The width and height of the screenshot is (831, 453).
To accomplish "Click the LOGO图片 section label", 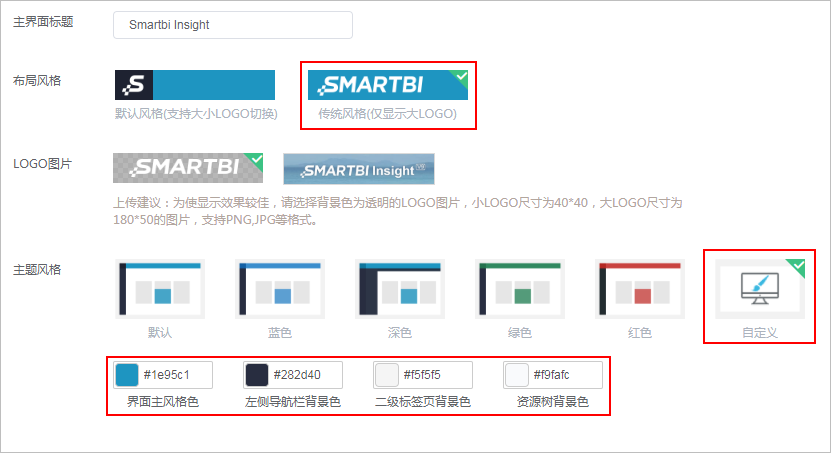I will 42,164.
